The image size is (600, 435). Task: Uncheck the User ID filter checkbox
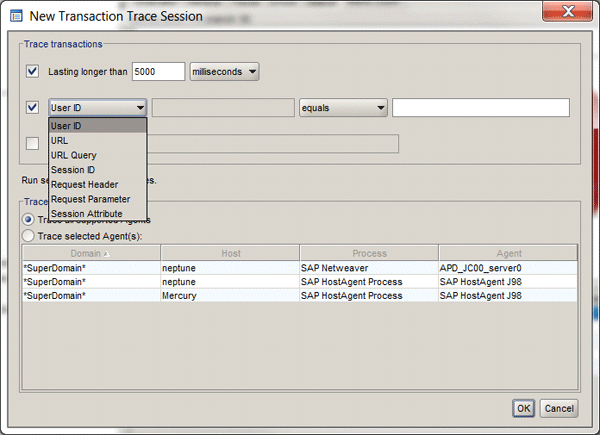(x=33, y=108)
